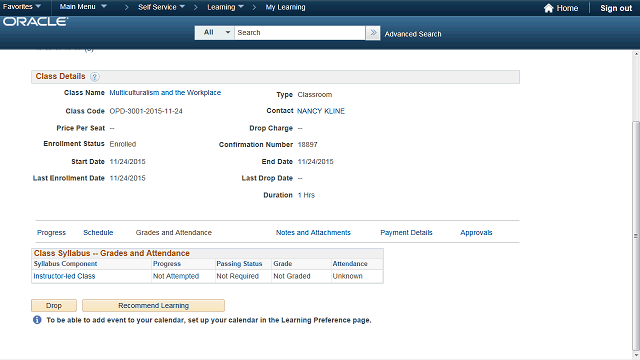Open the Instructor-led Class syllabus component
The height and width of the screenshot is (360, 640).
[x=64, y=276]
